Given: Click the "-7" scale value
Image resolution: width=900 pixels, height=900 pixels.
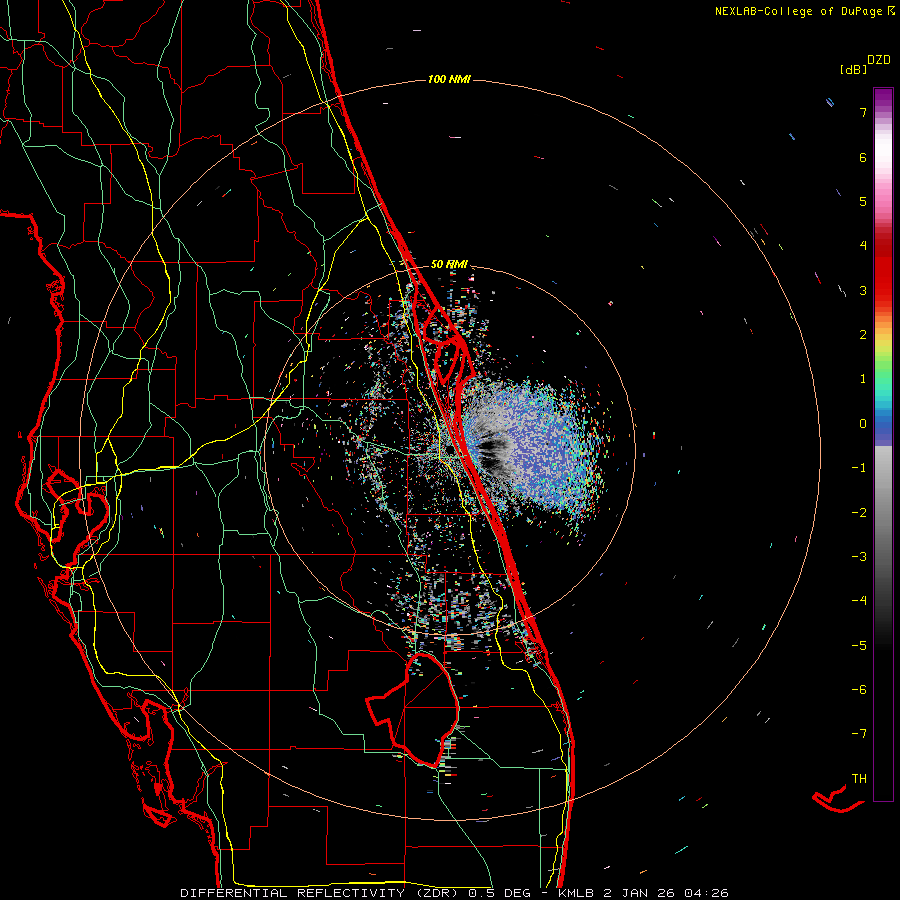Looking at the screenshot, I should point(859,734).
